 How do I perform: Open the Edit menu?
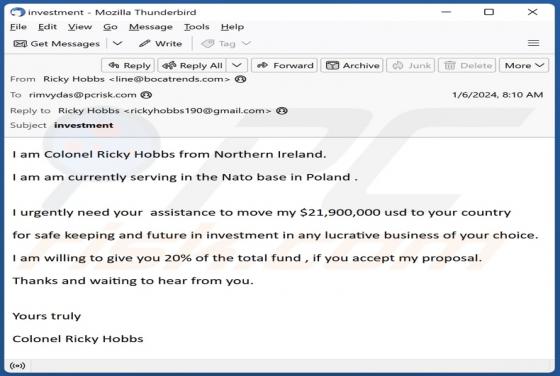[47, 27]
